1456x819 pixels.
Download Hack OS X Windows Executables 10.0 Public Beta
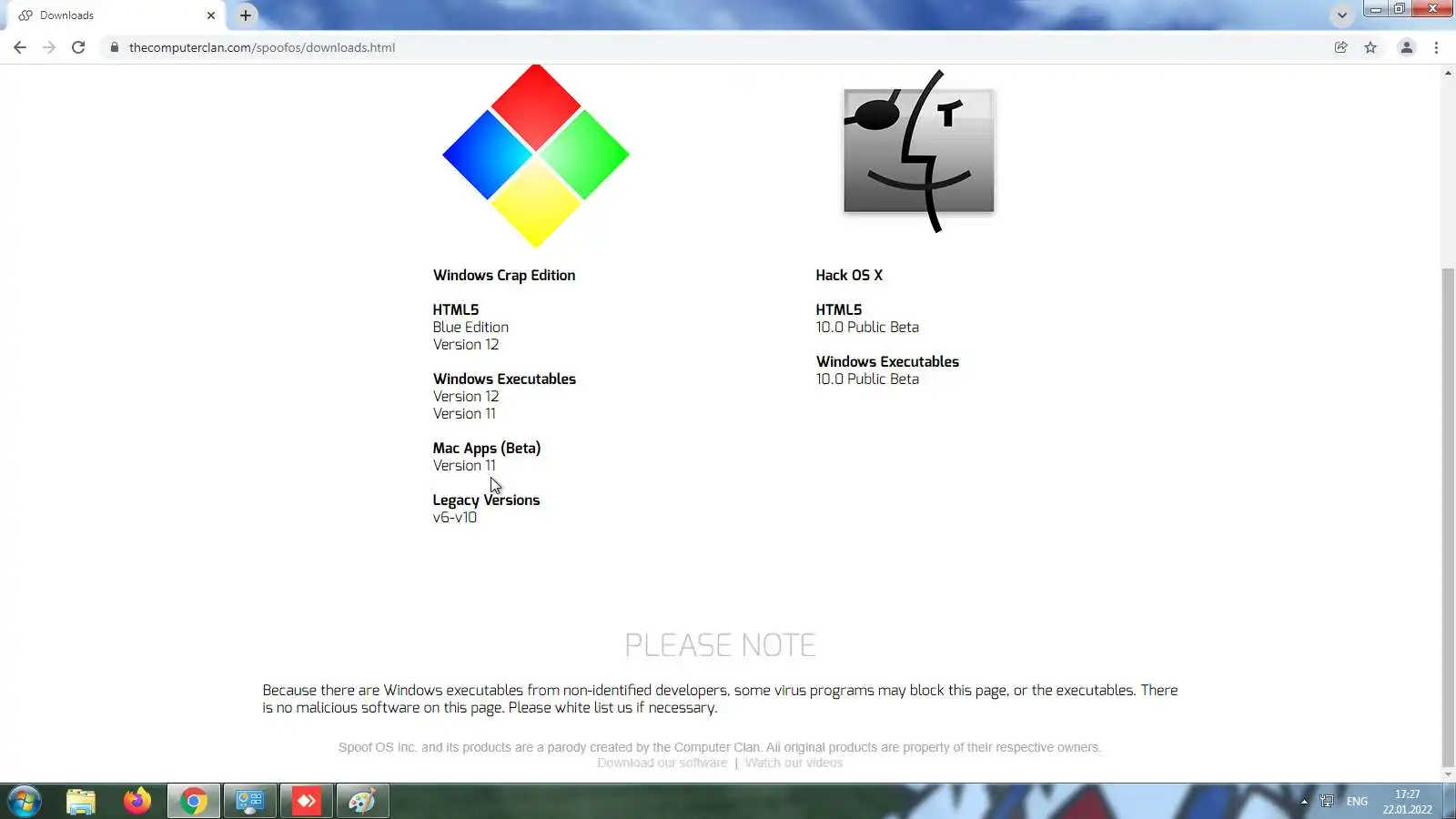(867, 379)
